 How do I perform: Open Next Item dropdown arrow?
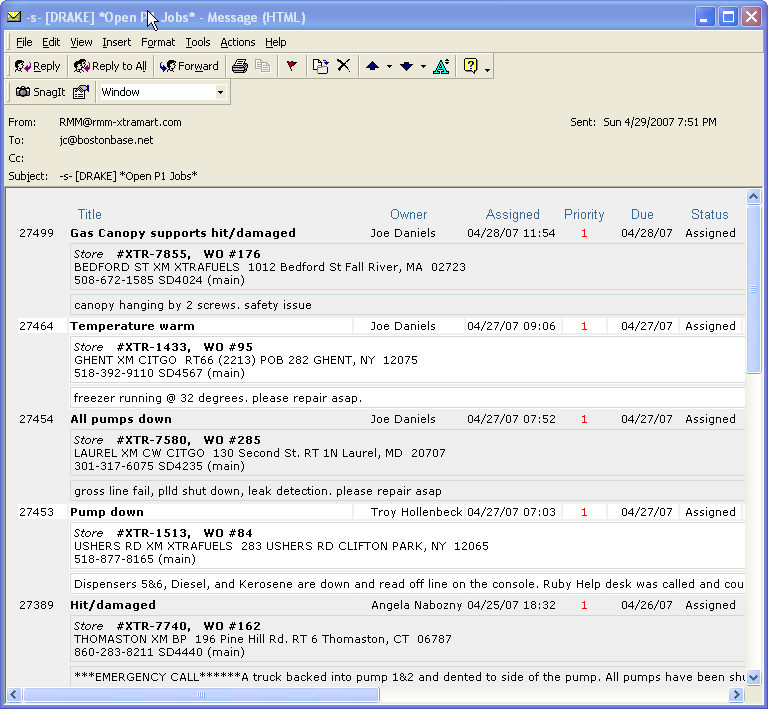423,67
